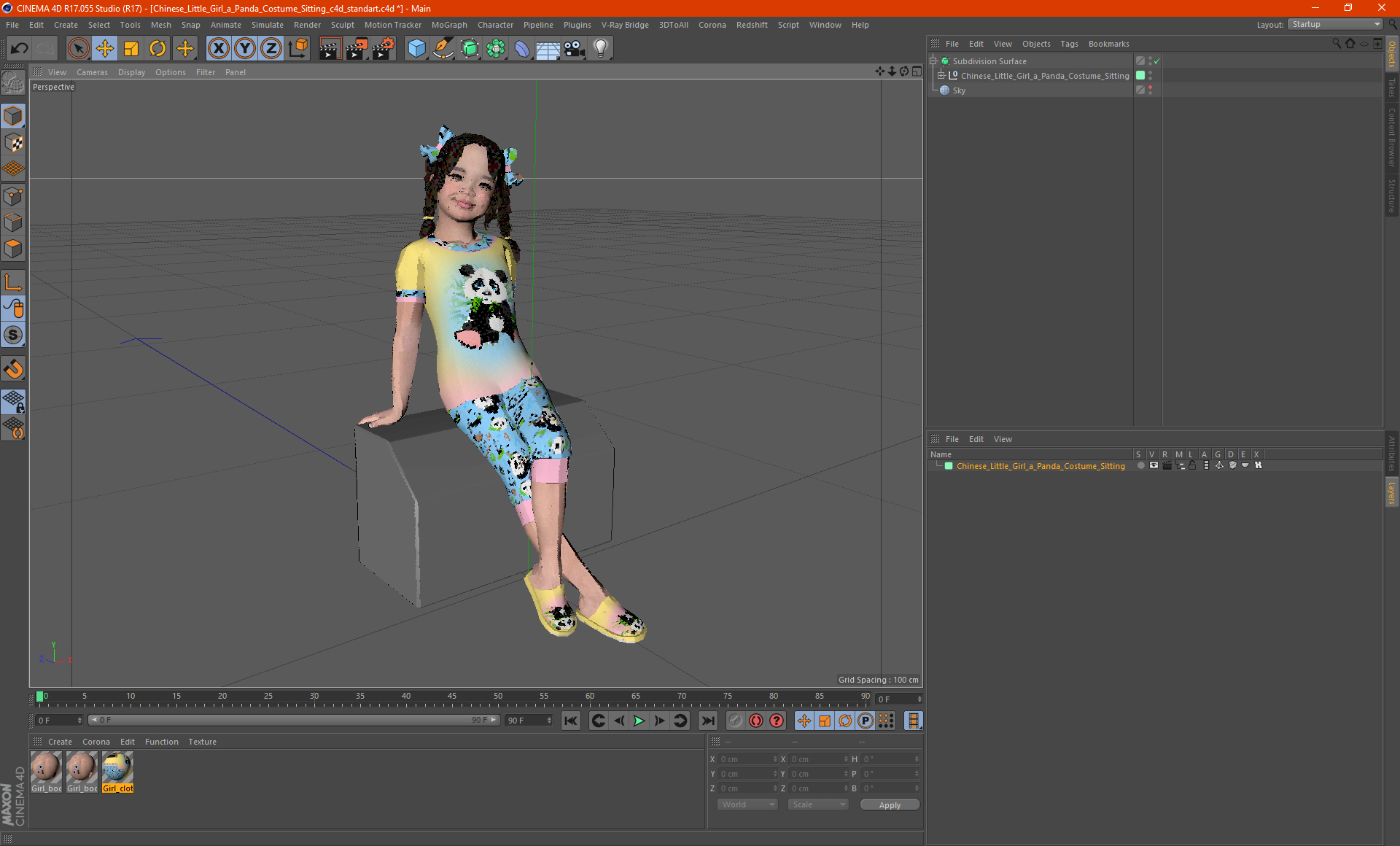Open the World coordinate dropdown
The width and height of the screenshot is (1400, 846).
pos(747,804)
